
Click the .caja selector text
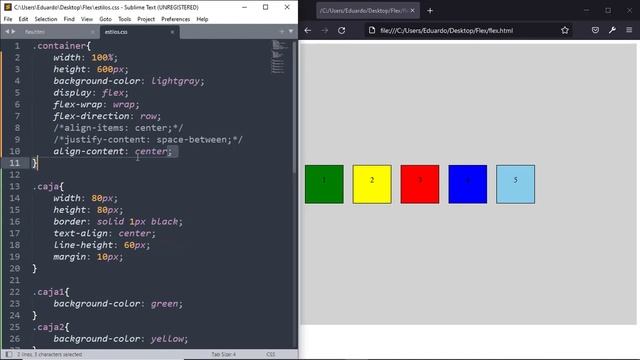(x=45, y=187)
